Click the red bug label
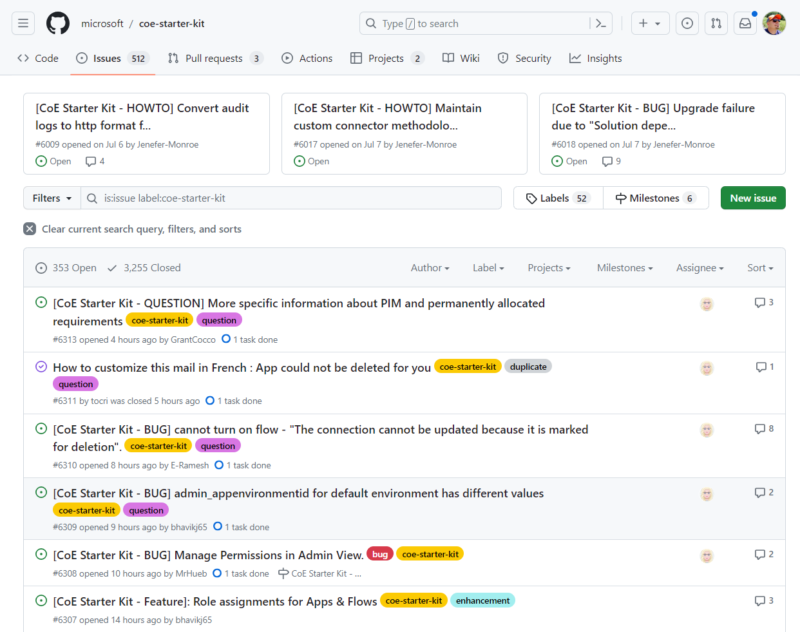 point(380,554)
